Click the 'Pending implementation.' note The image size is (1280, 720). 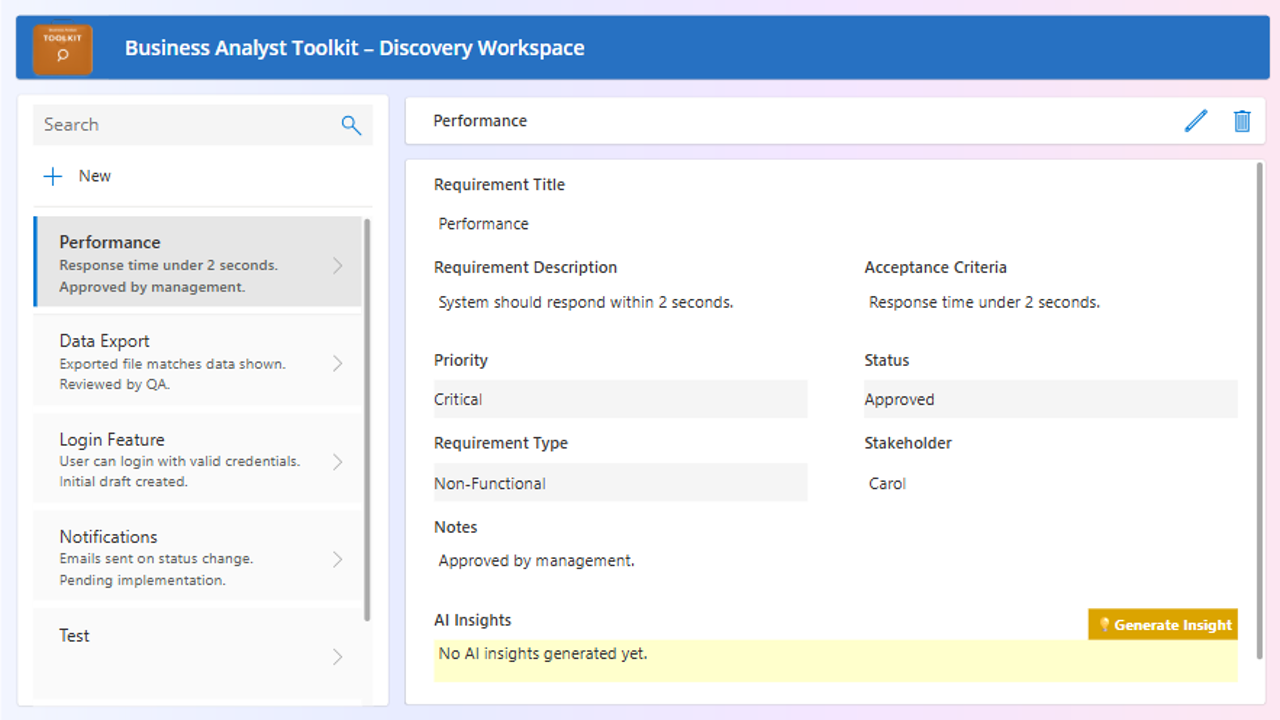142,580
